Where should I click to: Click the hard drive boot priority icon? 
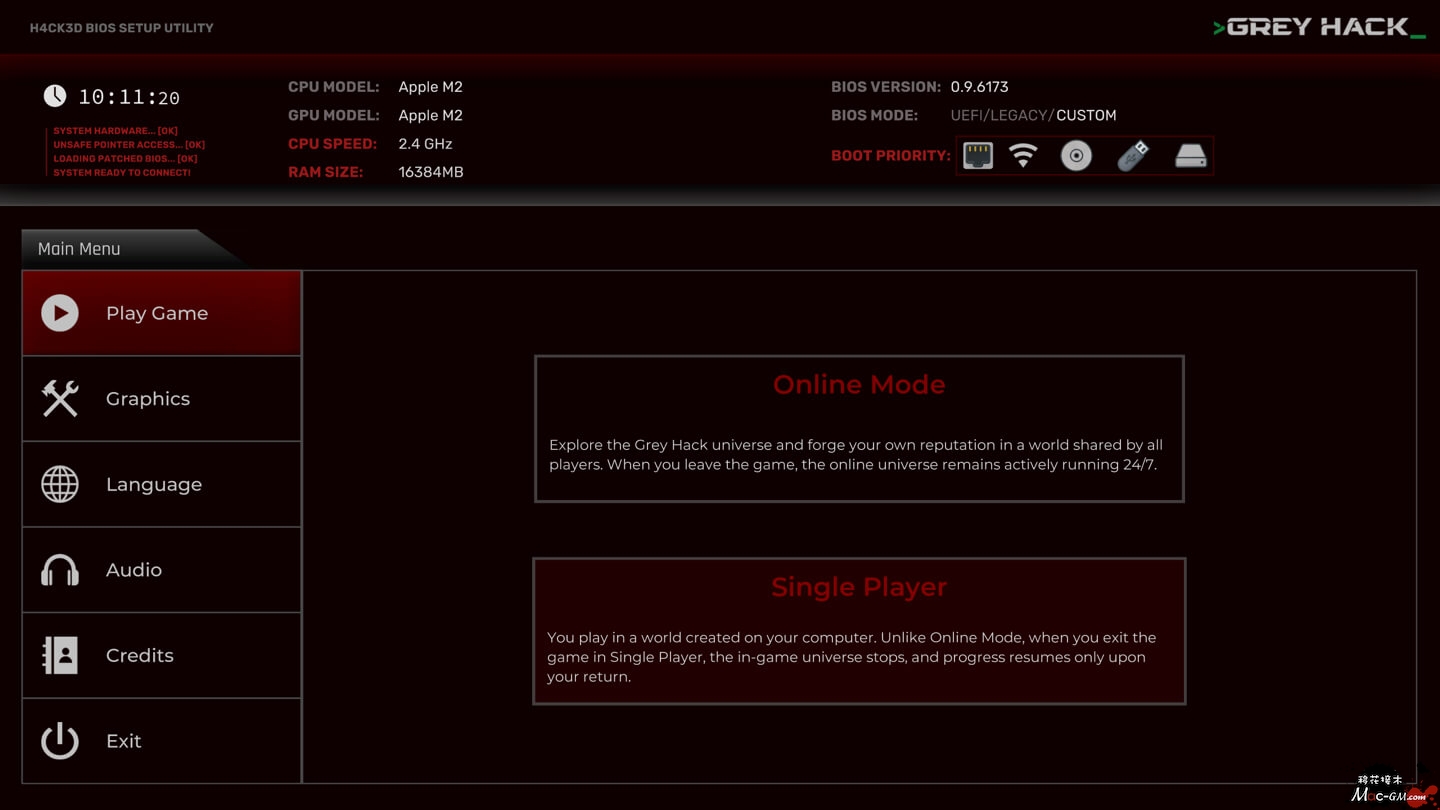[x=1190, y=156]
